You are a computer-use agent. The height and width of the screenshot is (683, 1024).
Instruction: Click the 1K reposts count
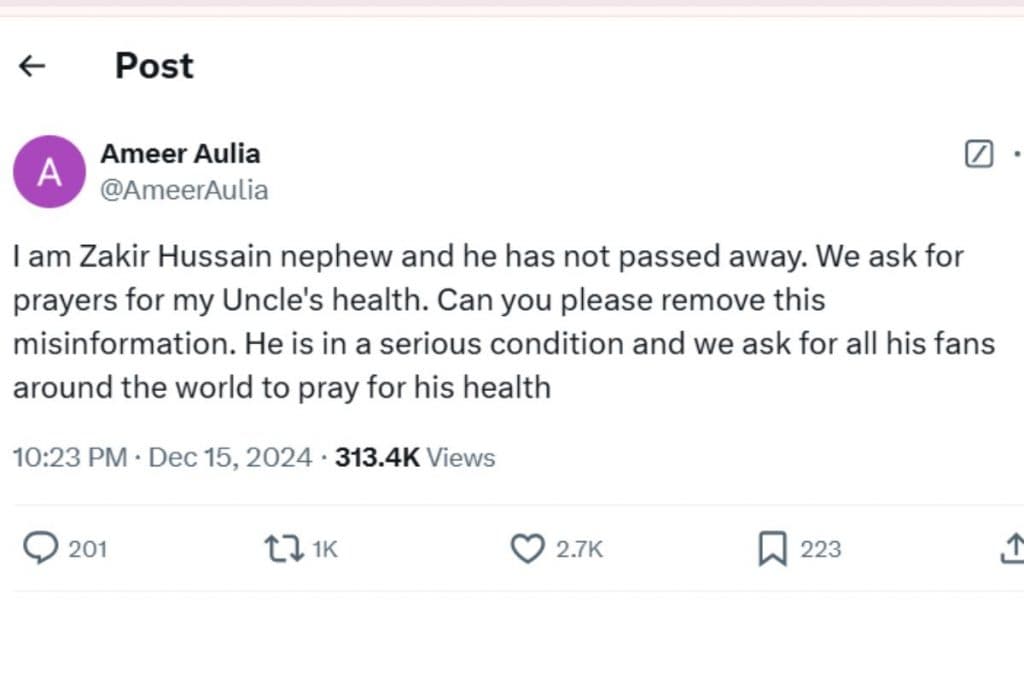coord(326,549)
